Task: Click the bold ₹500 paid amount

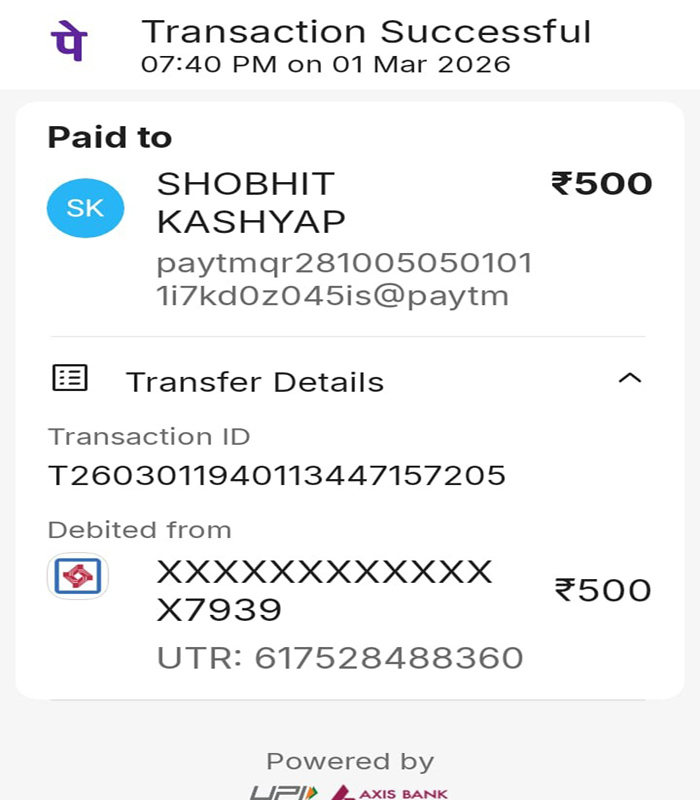Action: (x=602, y=184)
